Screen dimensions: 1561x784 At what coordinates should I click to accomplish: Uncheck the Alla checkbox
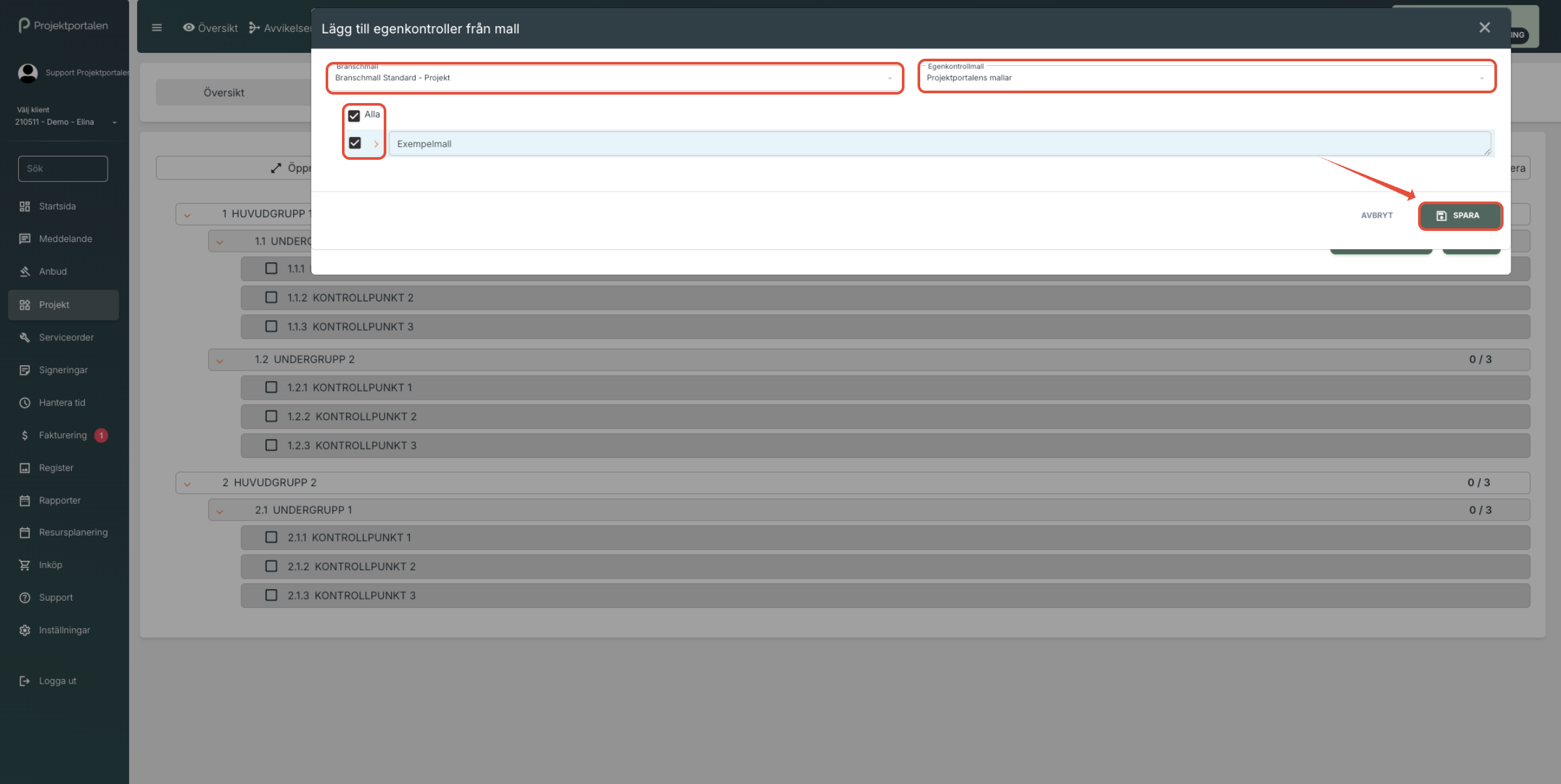[354, 115]
